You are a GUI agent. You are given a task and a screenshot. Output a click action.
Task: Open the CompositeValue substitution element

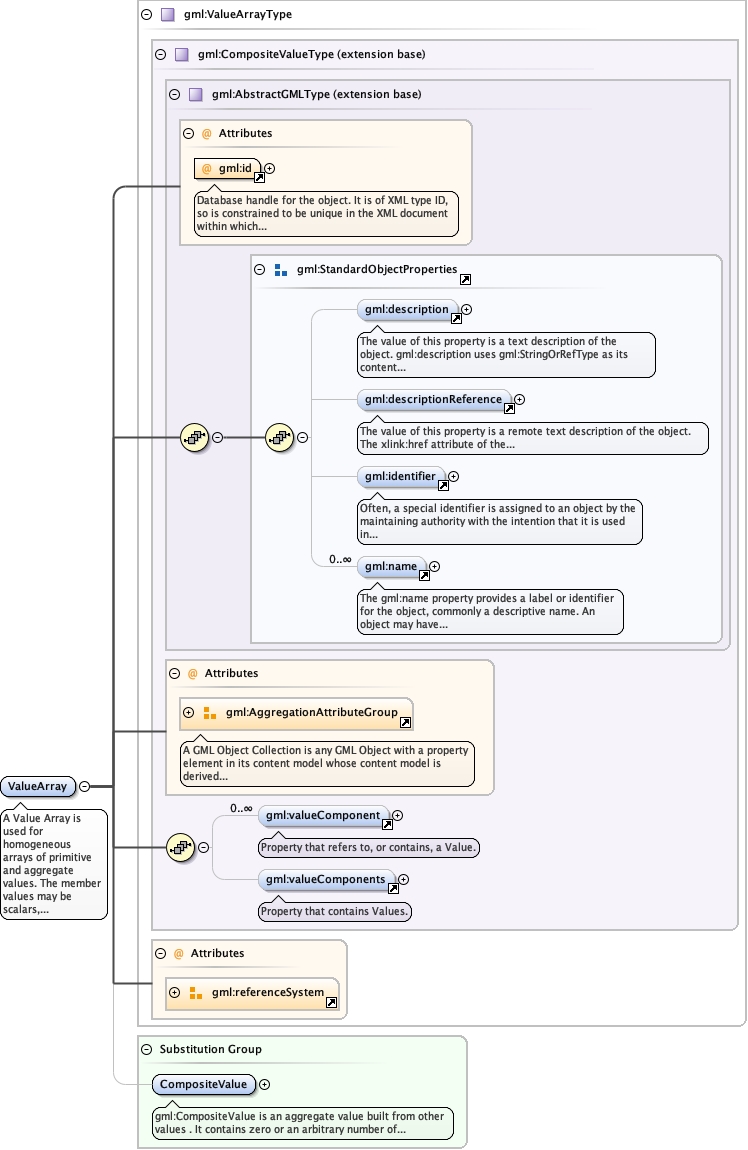coord(204,1084)
